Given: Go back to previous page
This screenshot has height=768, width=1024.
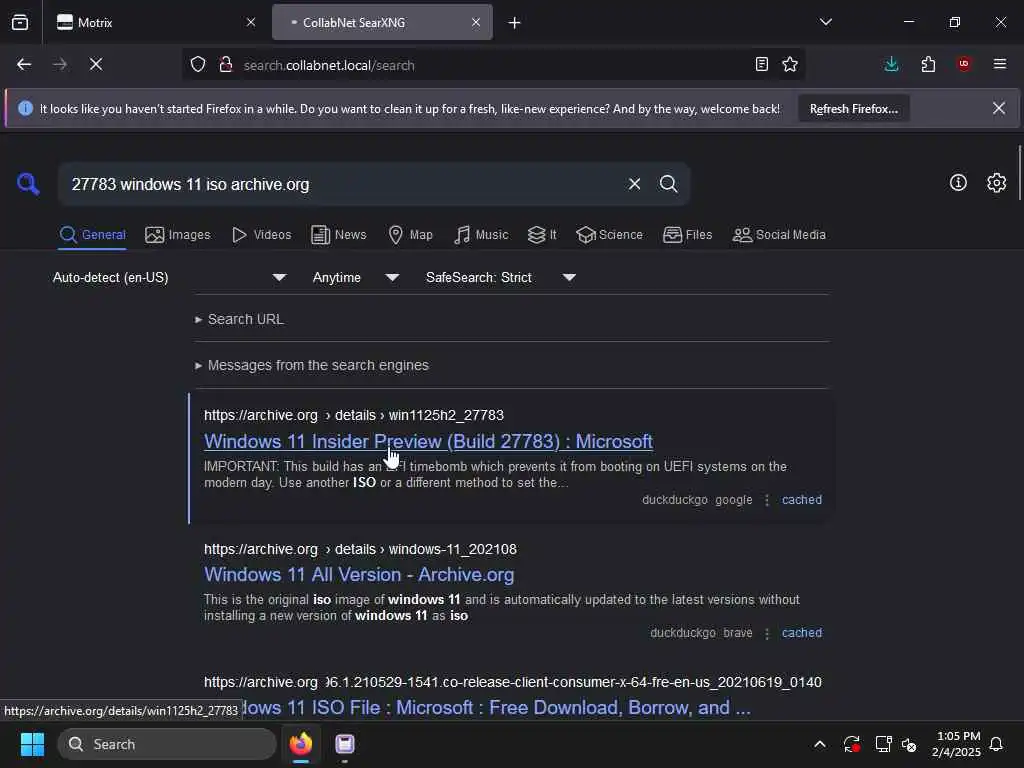Looking at the screenshot, I should click(x=24, y=64).
